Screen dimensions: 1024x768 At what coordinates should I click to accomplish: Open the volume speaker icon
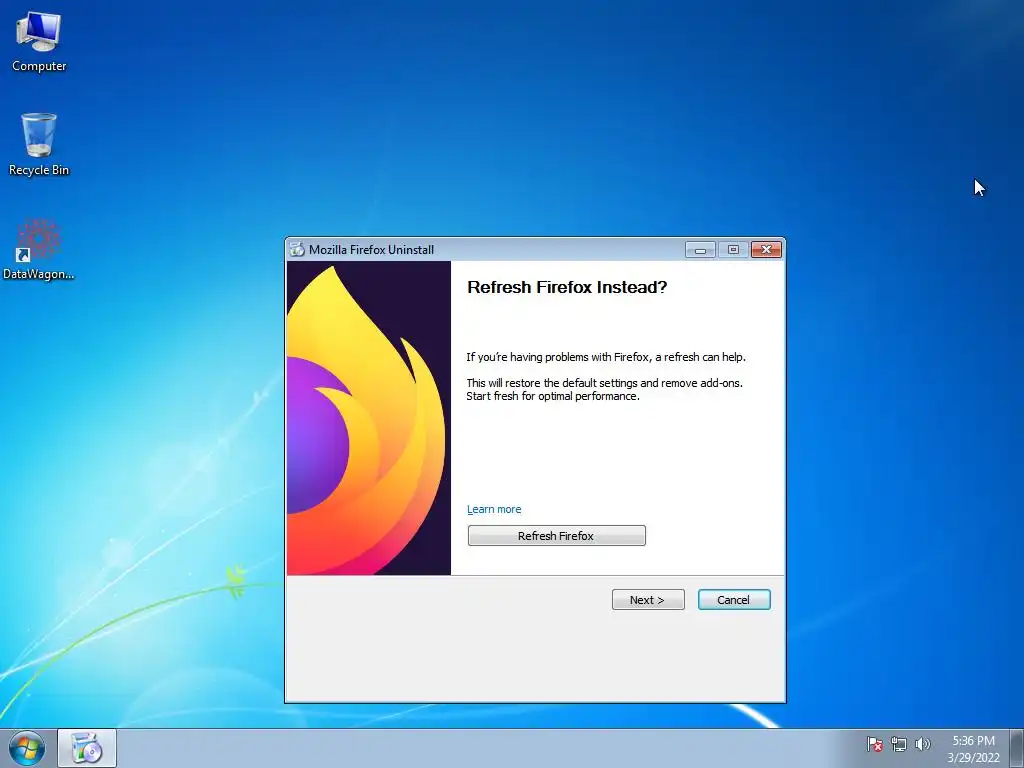point(923,744)
